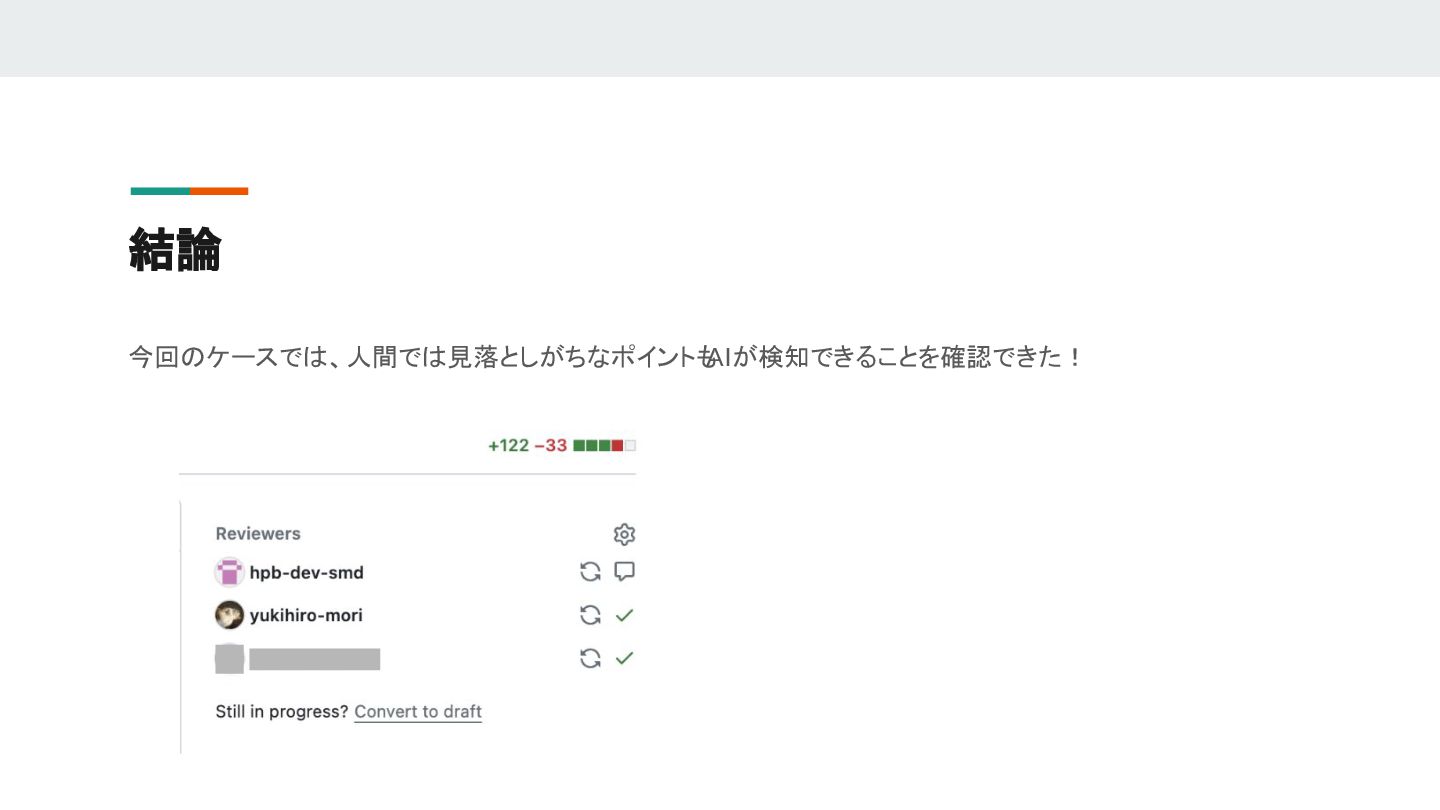
Task: Re-request review from yukihiro-mori
Action: pyautogui.click(x=591, y=615)
